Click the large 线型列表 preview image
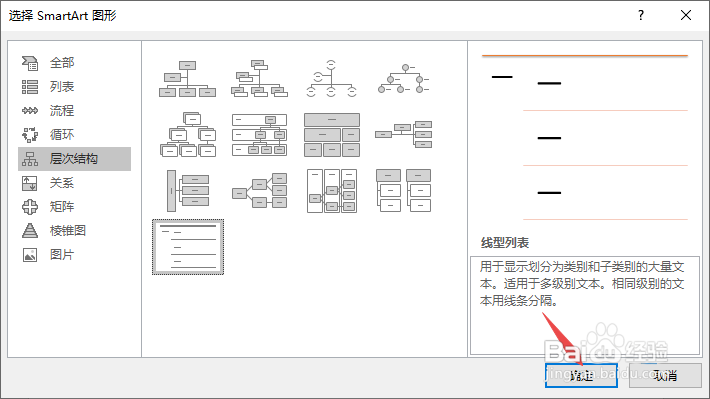 (x=585, y=137)
